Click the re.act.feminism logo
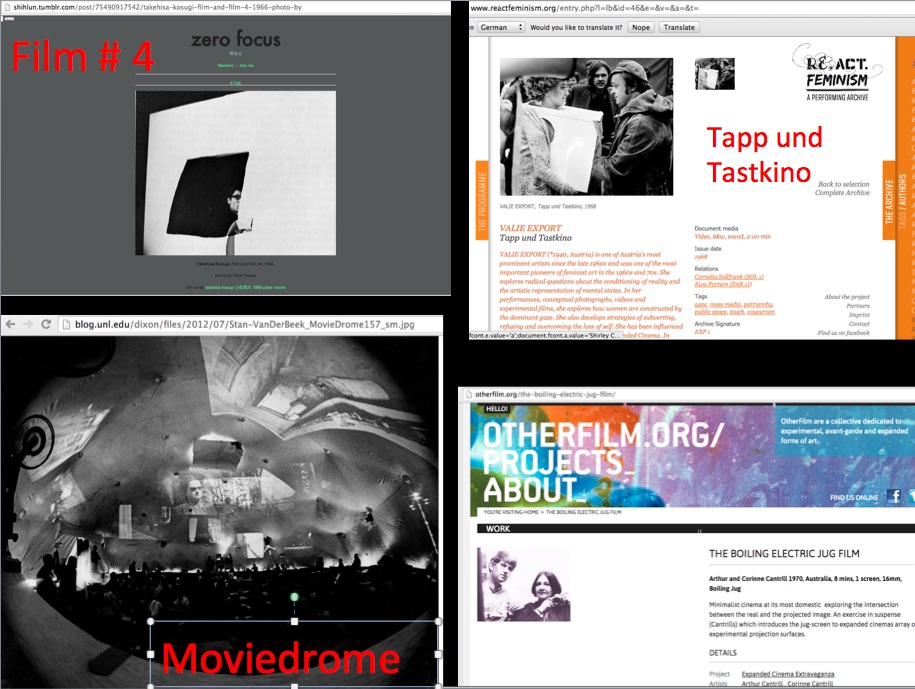The image size is (915, 689). 837,72
